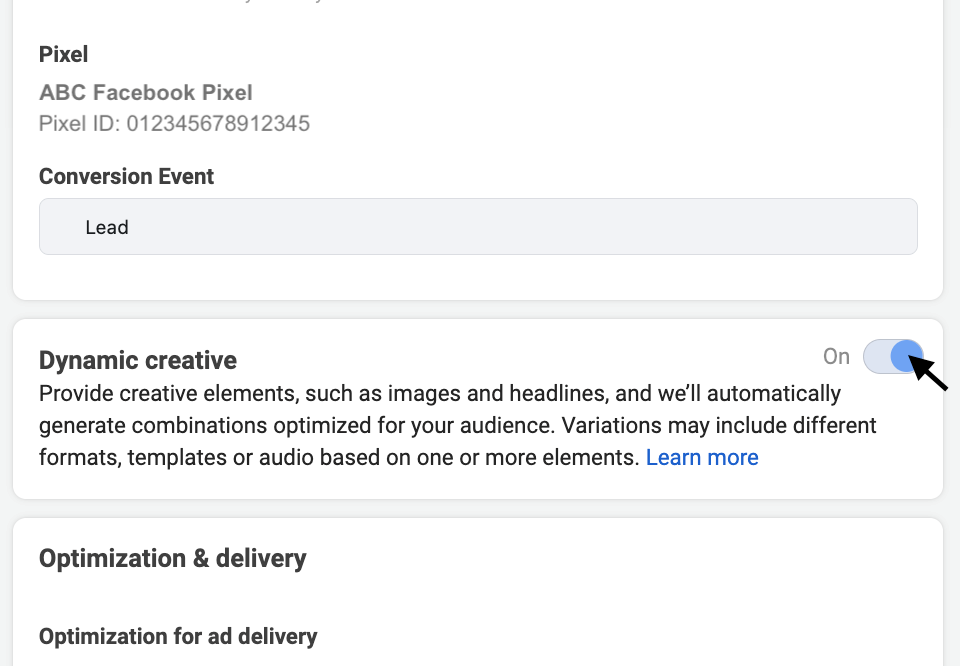The image size is (960, 666).
Task: Toggle the Dynamic creative switch
Action: coord(893,356)
